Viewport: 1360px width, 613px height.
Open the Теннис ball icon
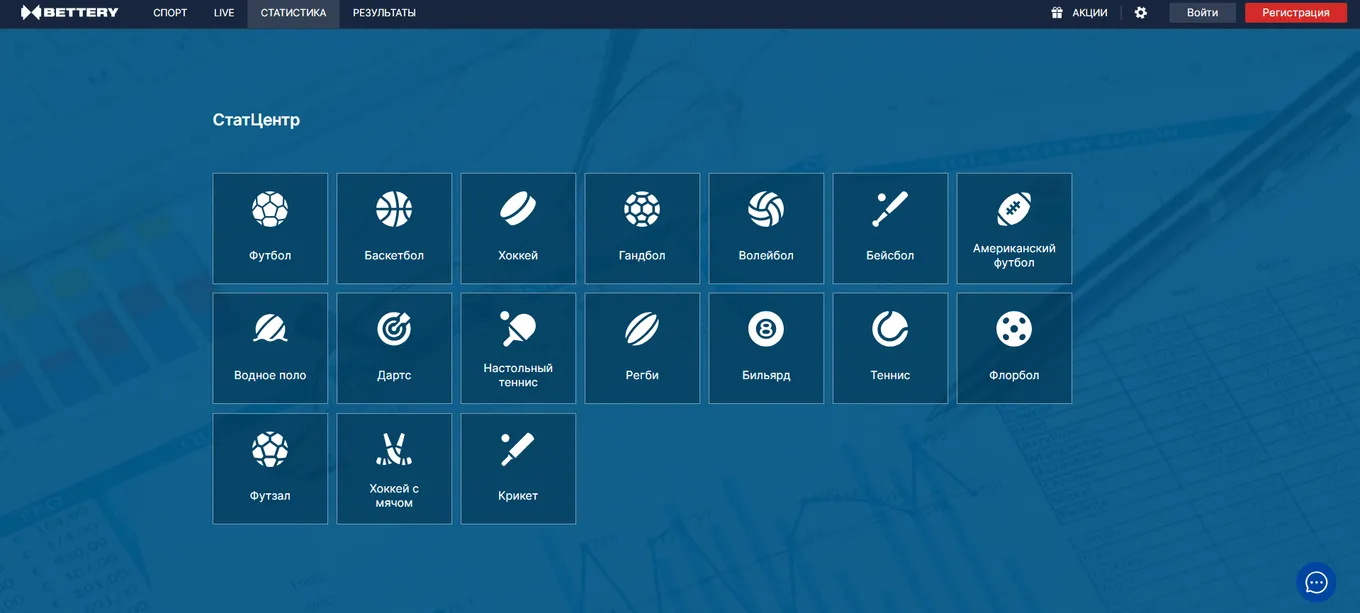(x=890, y=329)
